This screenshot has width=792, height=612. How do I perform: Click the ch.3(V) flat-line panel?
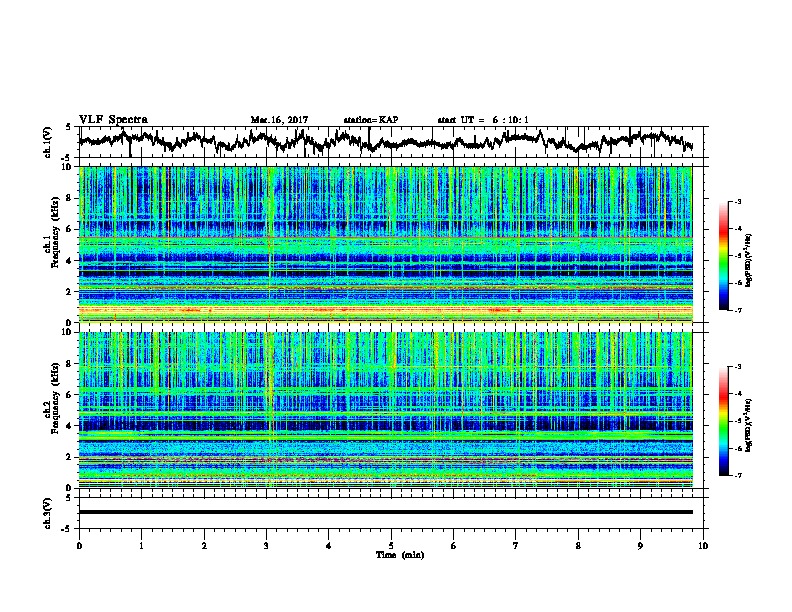[391, 513]
